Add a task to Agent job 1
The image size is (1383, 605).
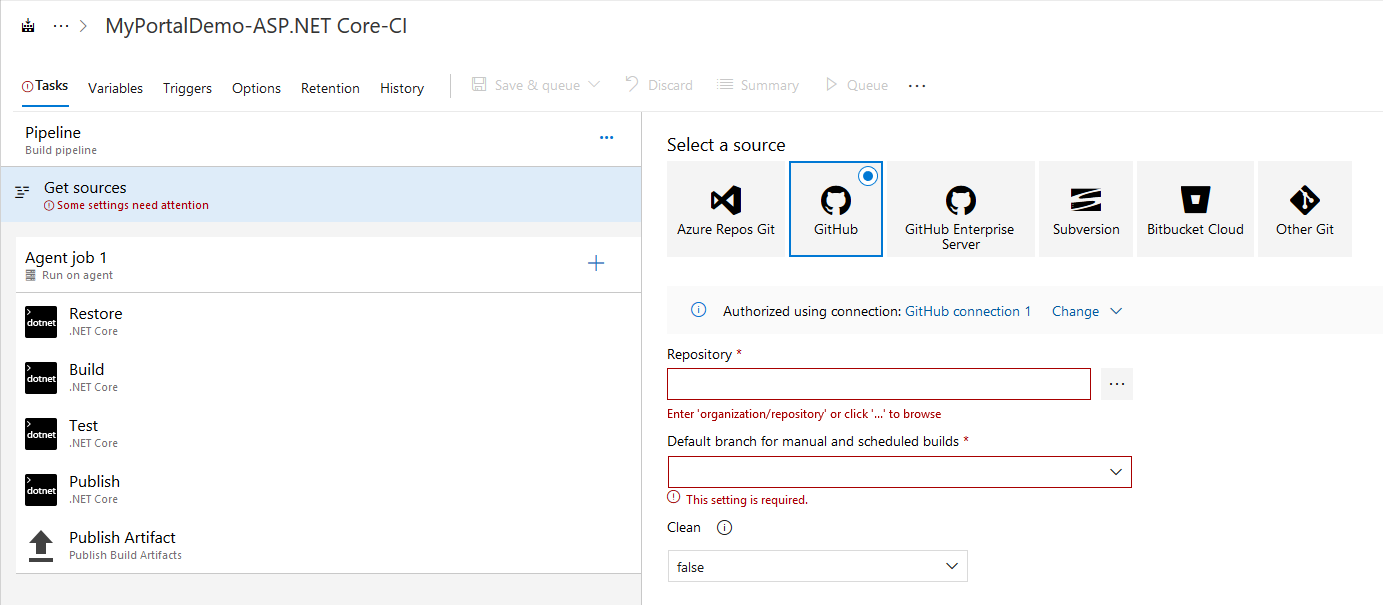click(596, 264)
